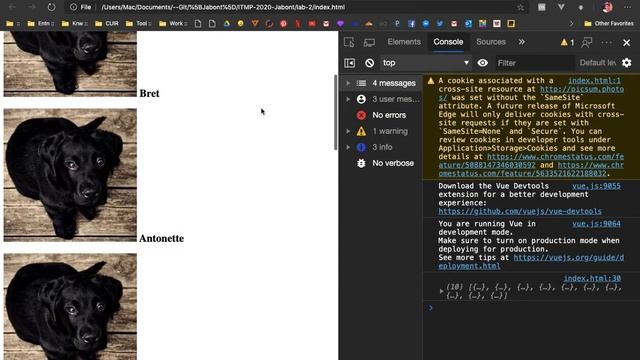Toggle the console sidebar
This screenshot has height=360, width=640.
[x=350, y=63]
